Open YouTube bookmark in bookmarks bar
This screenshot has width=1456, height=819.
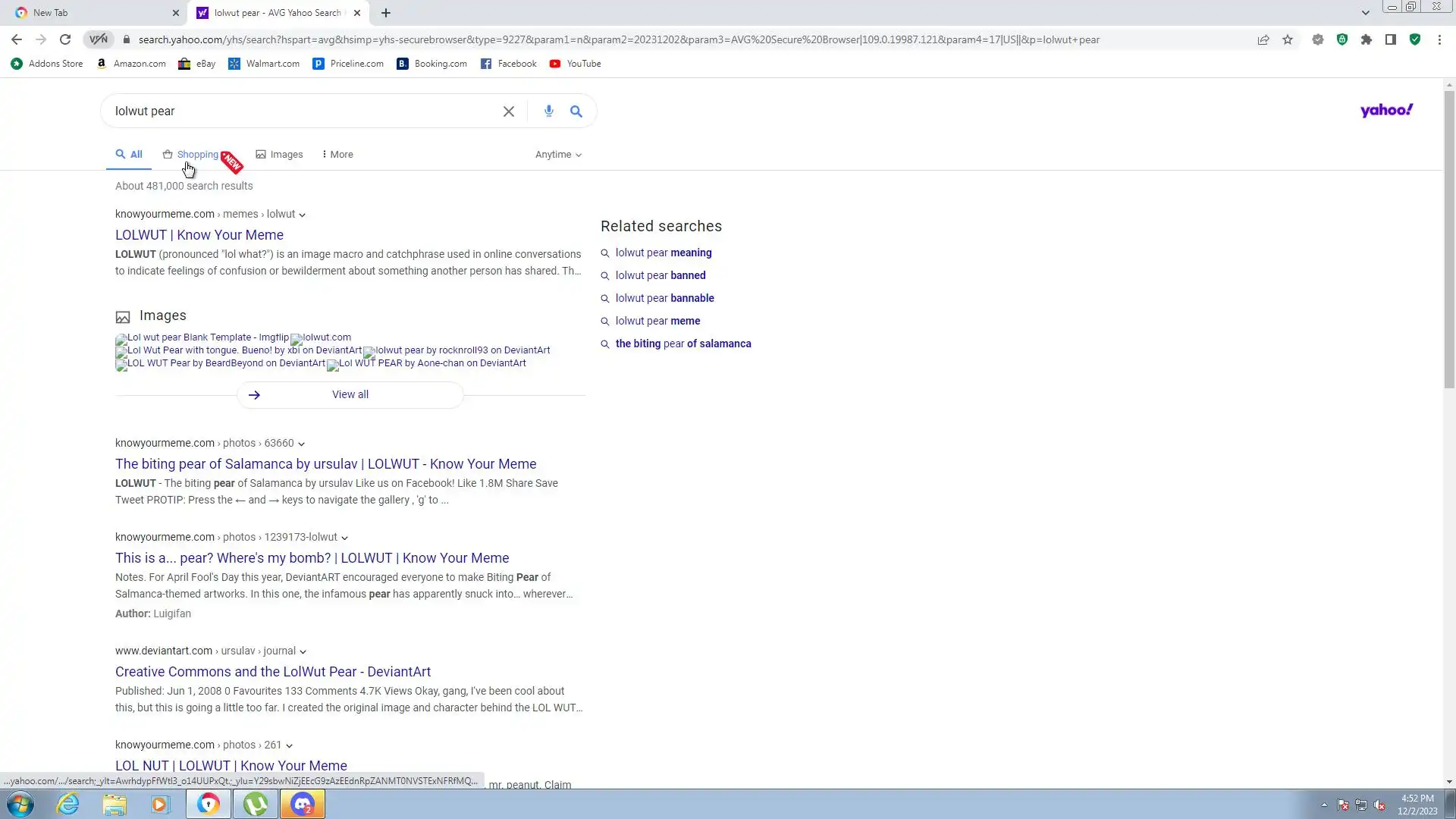pos(576,64)
